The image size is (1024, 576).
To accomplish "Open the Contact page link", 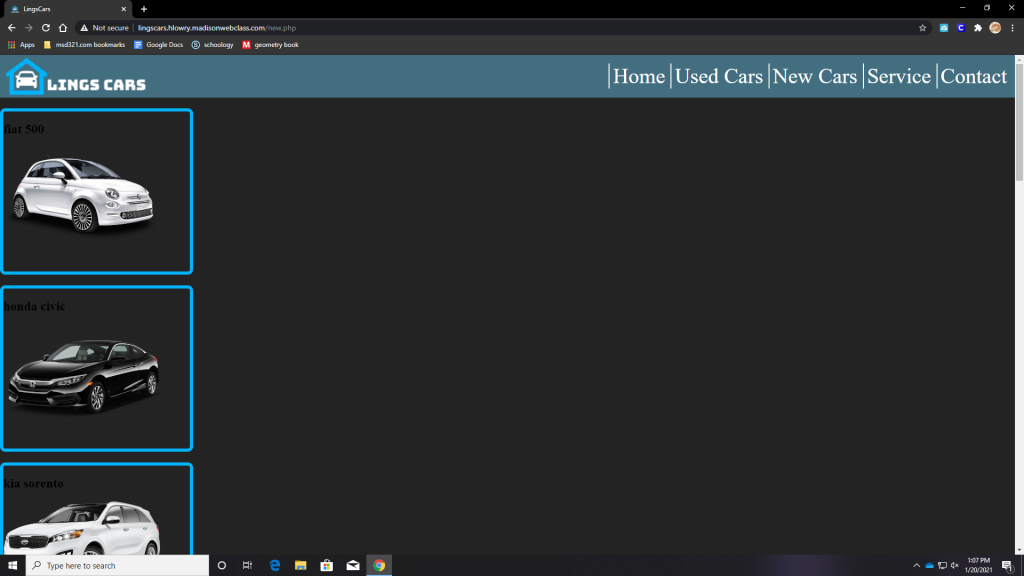I will click(973, 76).
